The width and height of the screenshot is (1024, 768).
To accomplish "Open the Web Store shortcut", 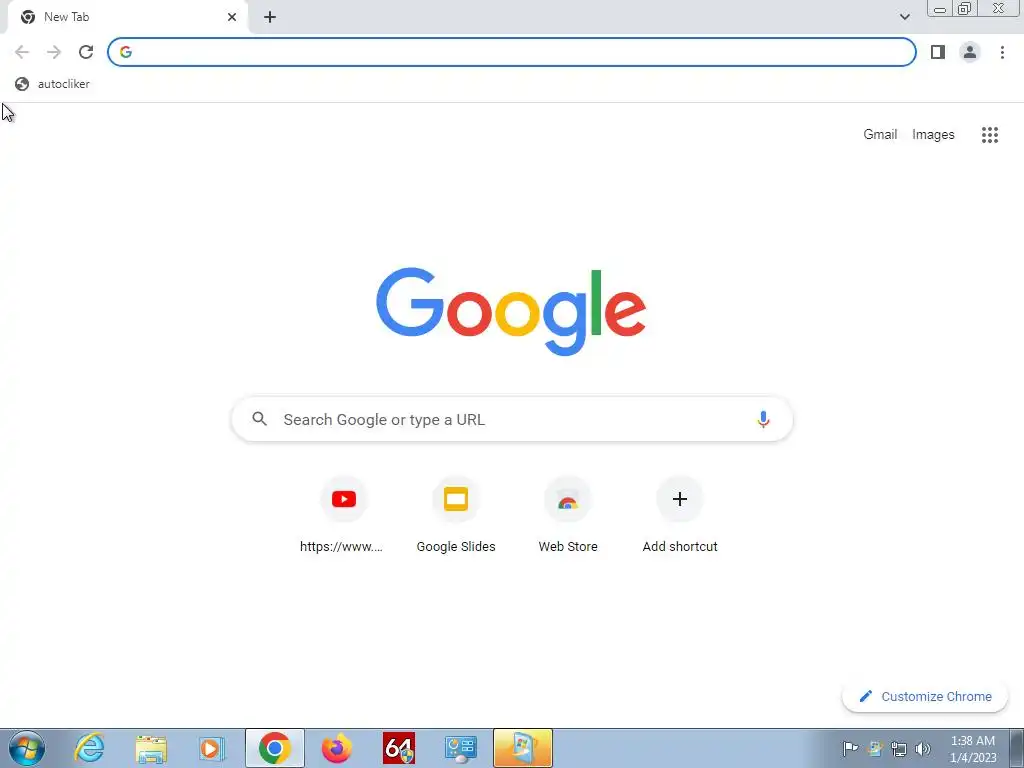I will tap(568, 516).
